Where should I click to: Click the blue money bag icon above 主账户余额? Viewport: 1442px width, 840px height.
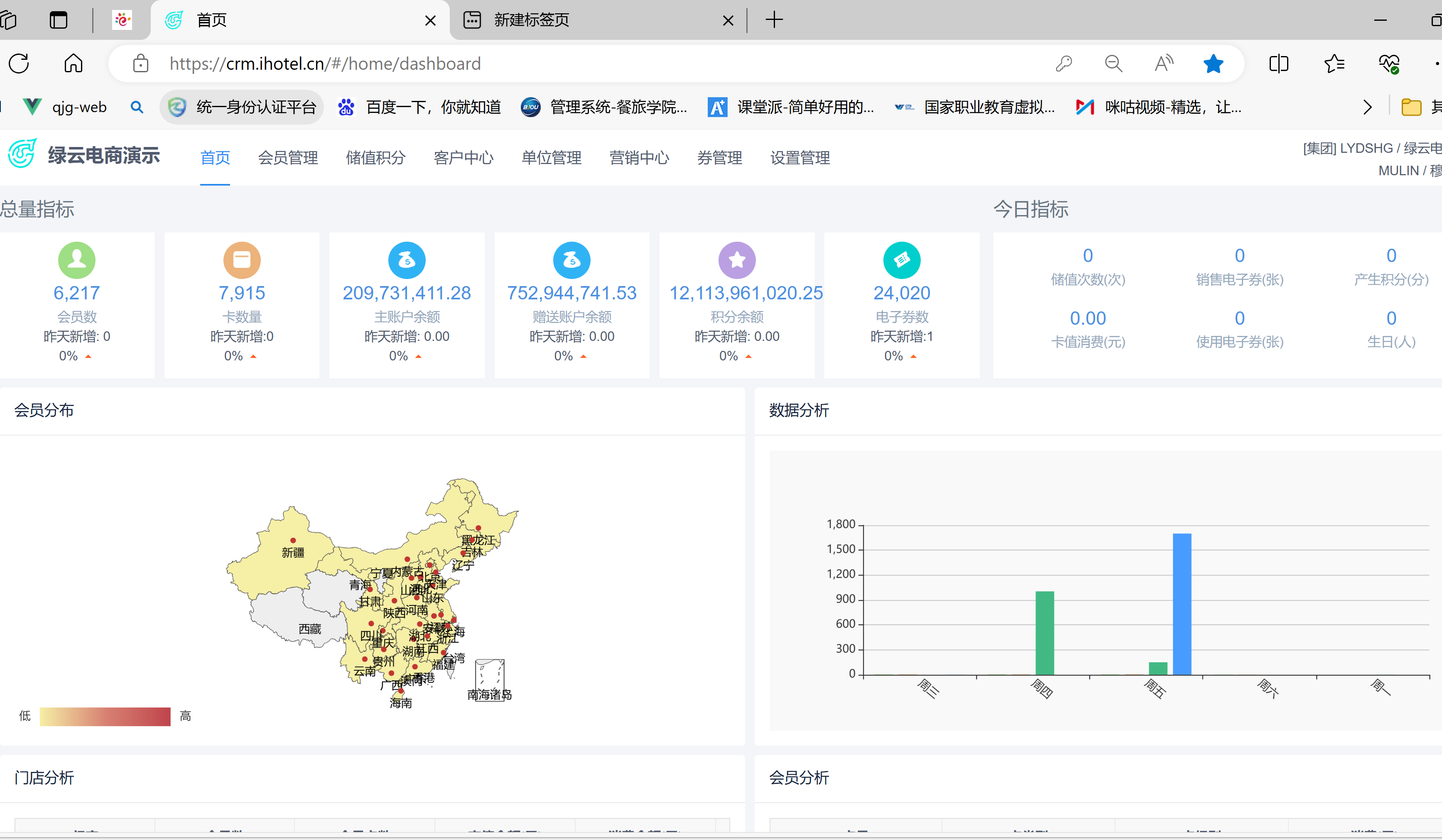coord(406,260)
